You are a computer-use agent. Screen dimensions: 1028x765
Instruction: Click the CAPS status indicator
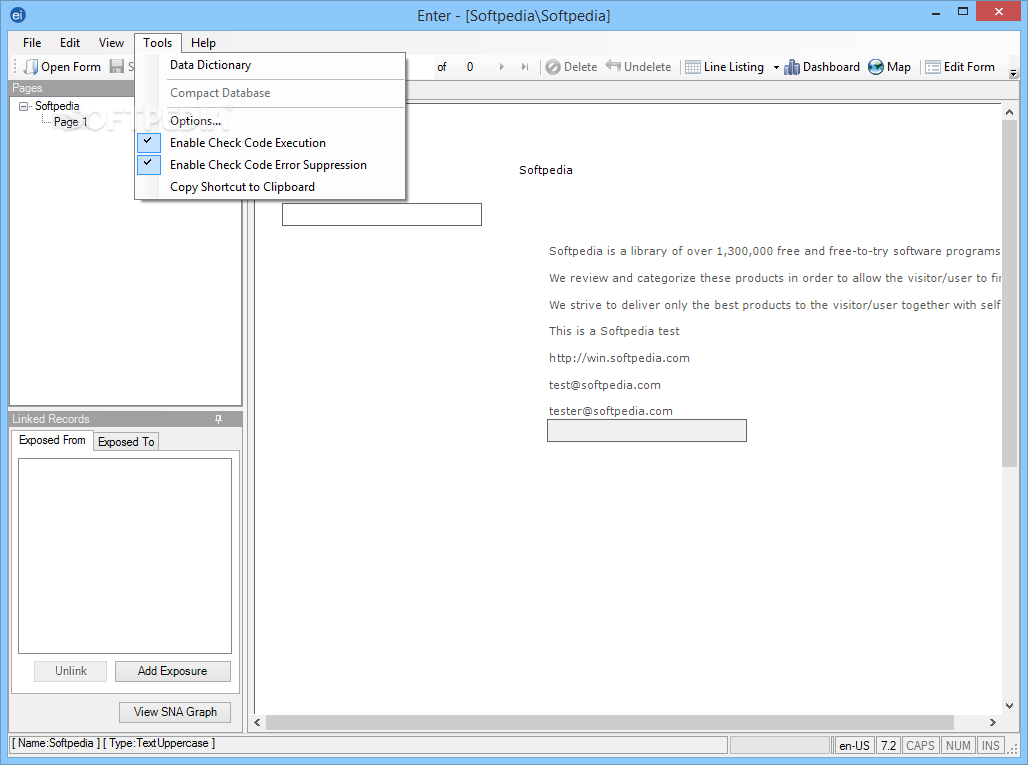[x=920, y=746]
